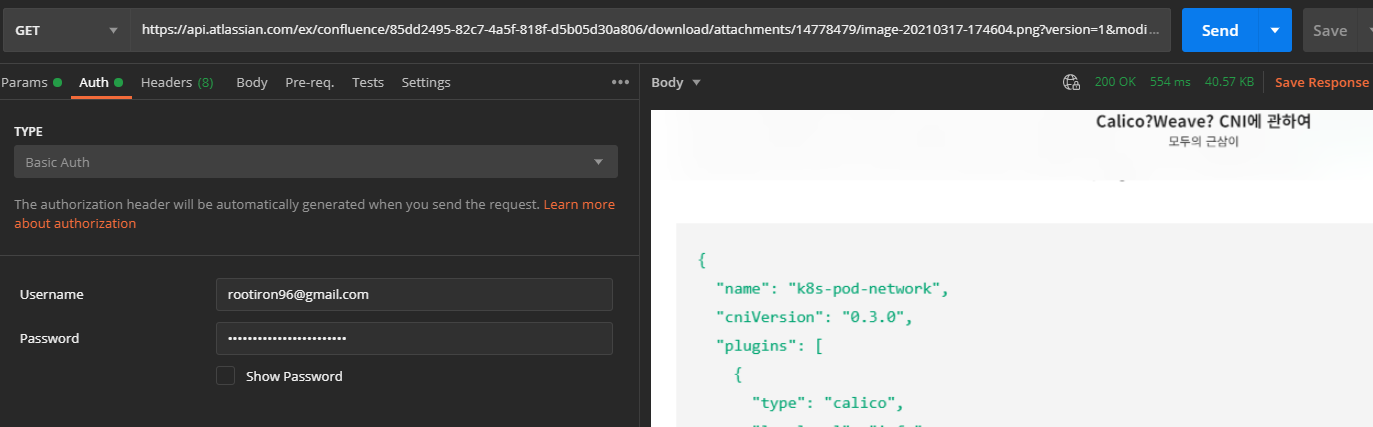This screenshot has height=427, width=1373.
Task: Open the three-dot more options menu
Action: click(x=620, y=82)
